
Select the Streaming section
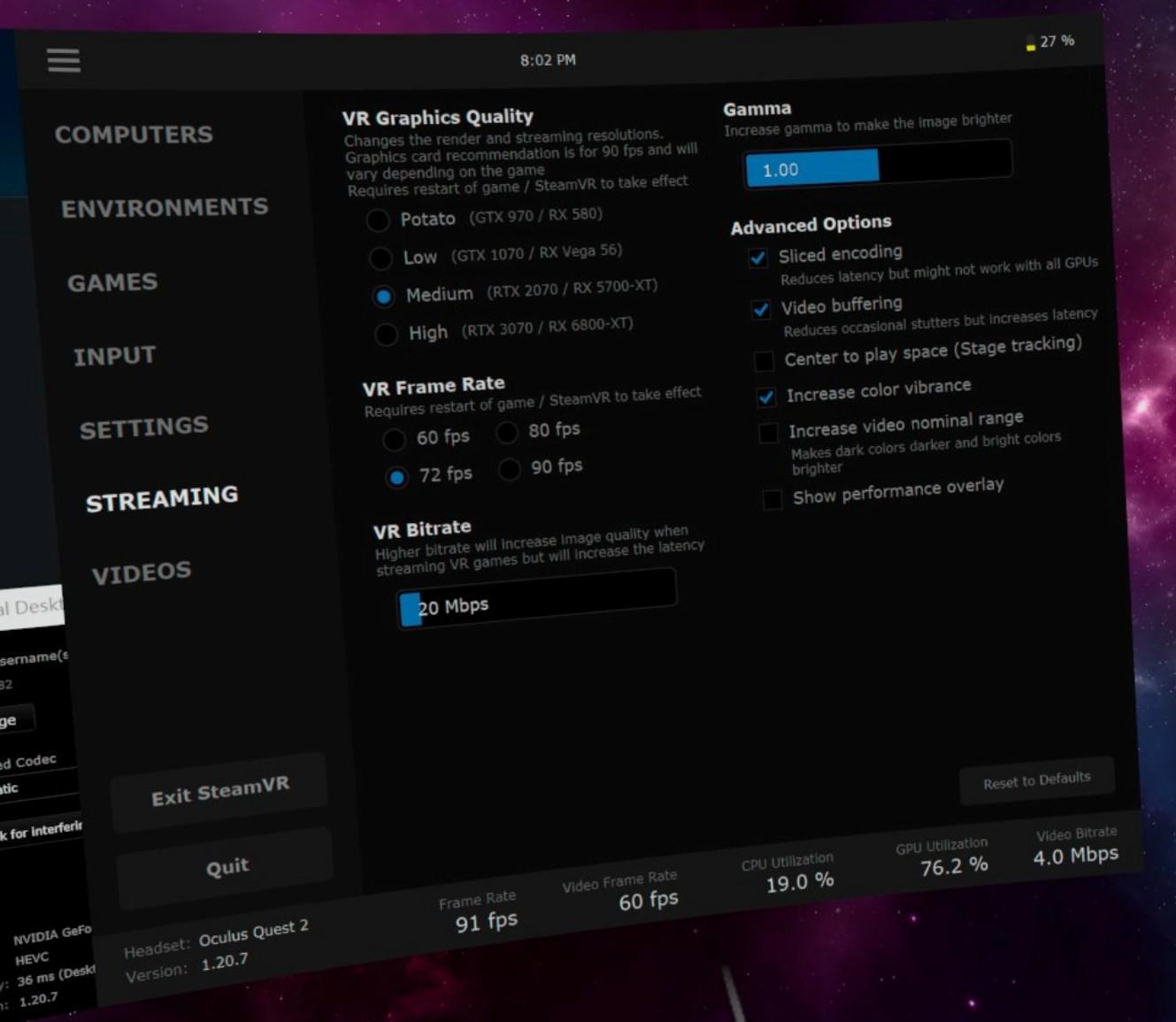162,498
